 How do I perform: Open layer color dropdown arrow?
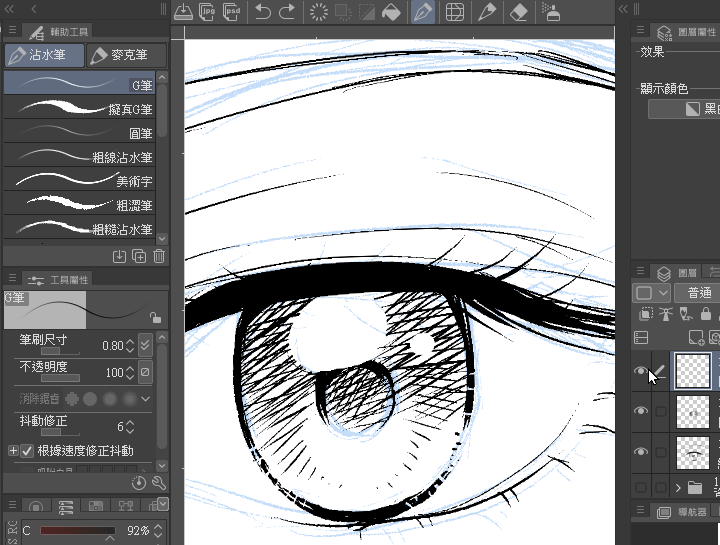[x=663, y=292]
